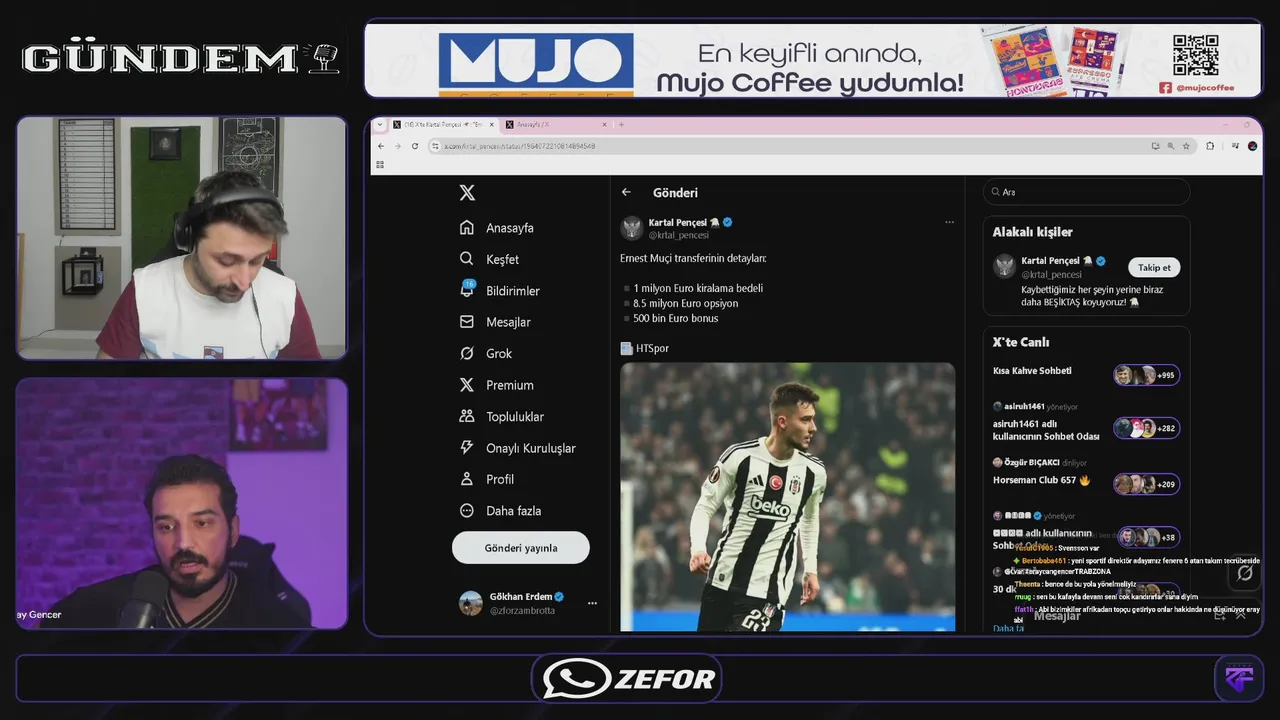This screenshot has width=1280, height=720.
Task: Click the Zefor WhatsApp logo
Action: [x=627, y=679]
